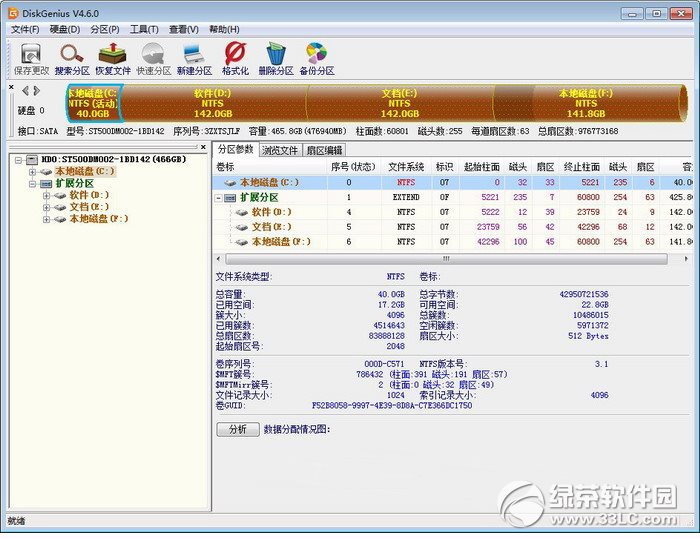Click the 序号(状态) column header
700x539 pixels.
(x=353, y=167)
